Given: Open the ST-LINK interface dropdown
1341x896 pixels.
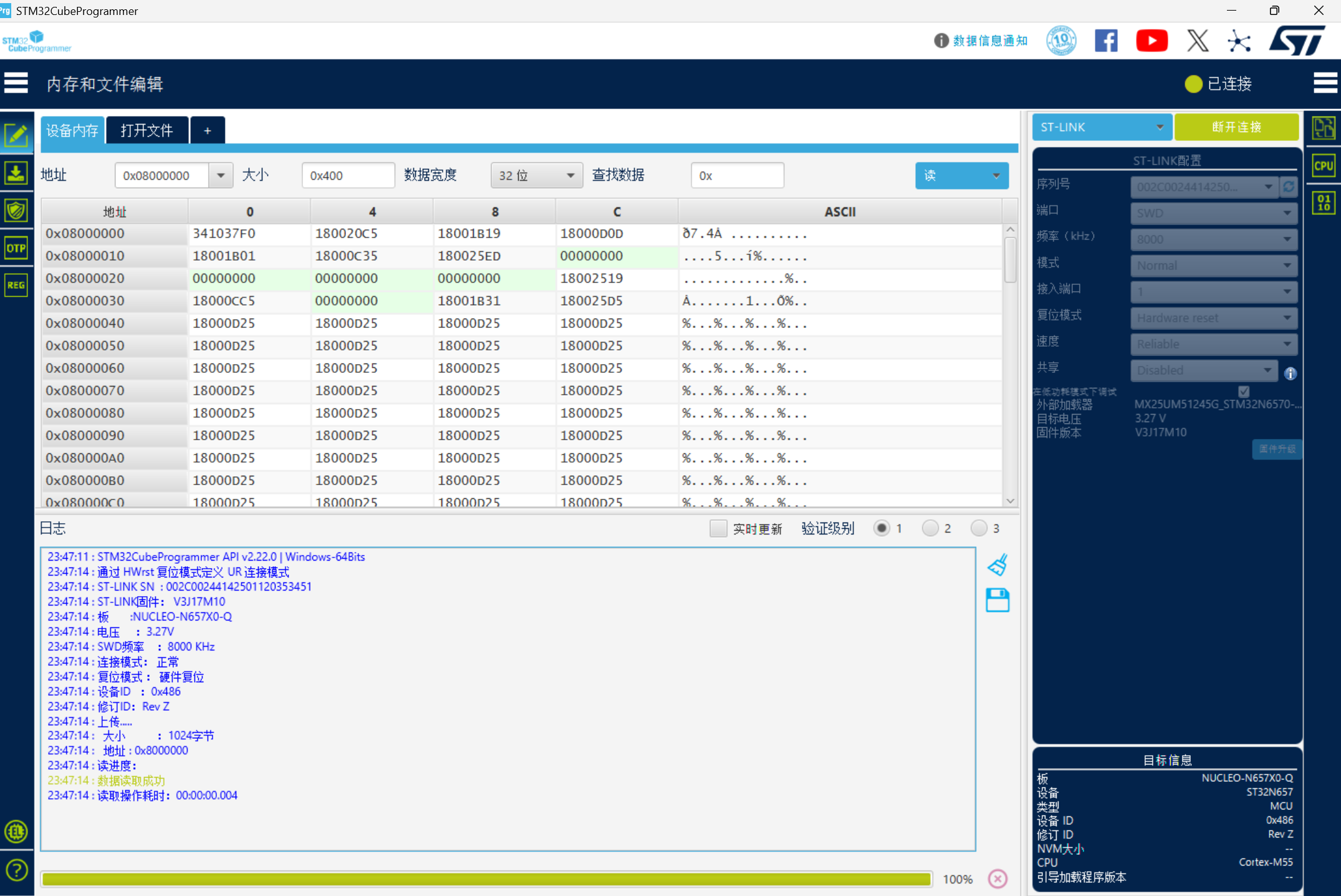Looking at the screenshot, I should (1102, 127).
